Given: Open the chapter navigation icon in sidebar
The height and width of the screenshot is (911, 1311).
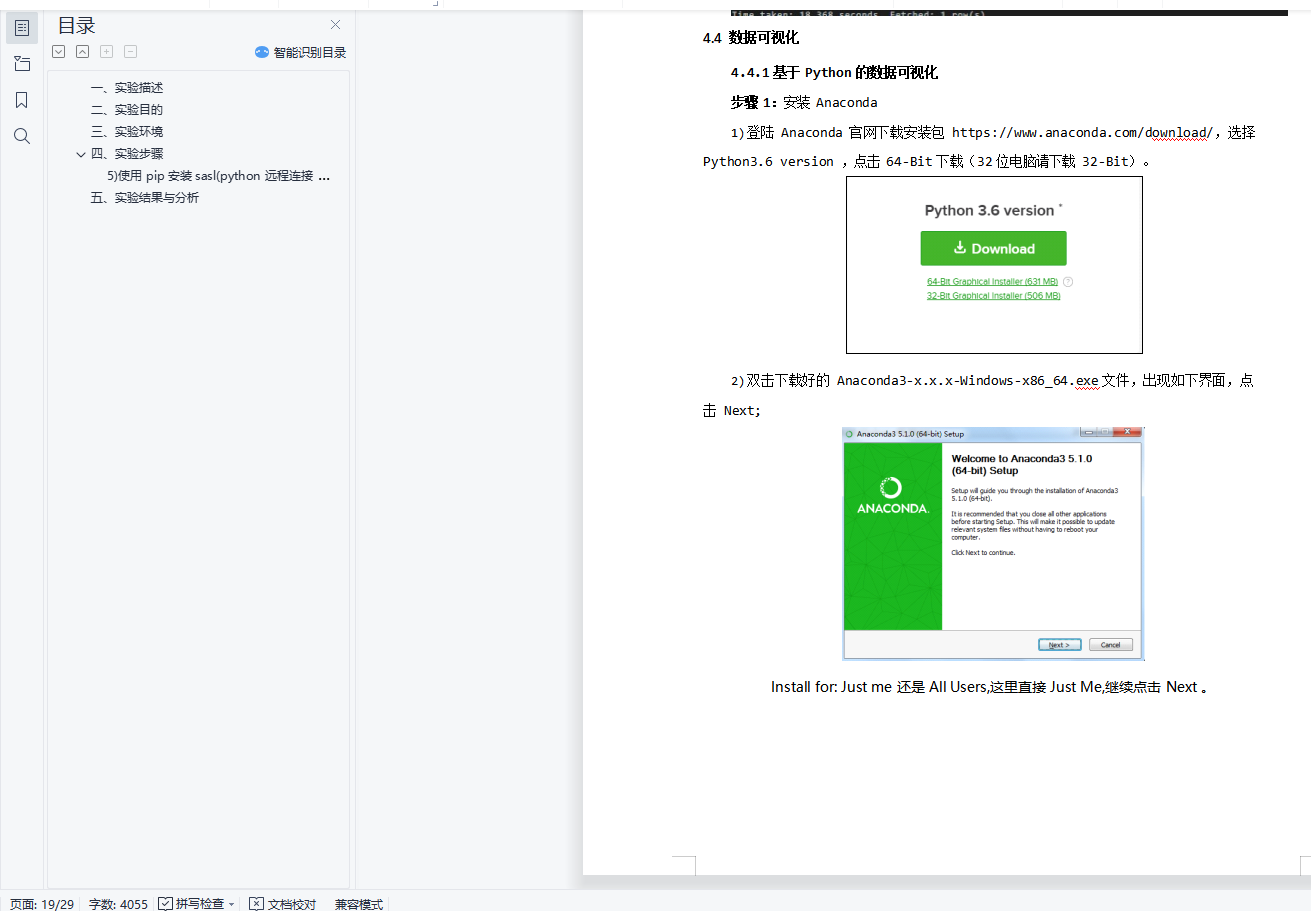Looking at the screenshot, I should coord(22,64).
